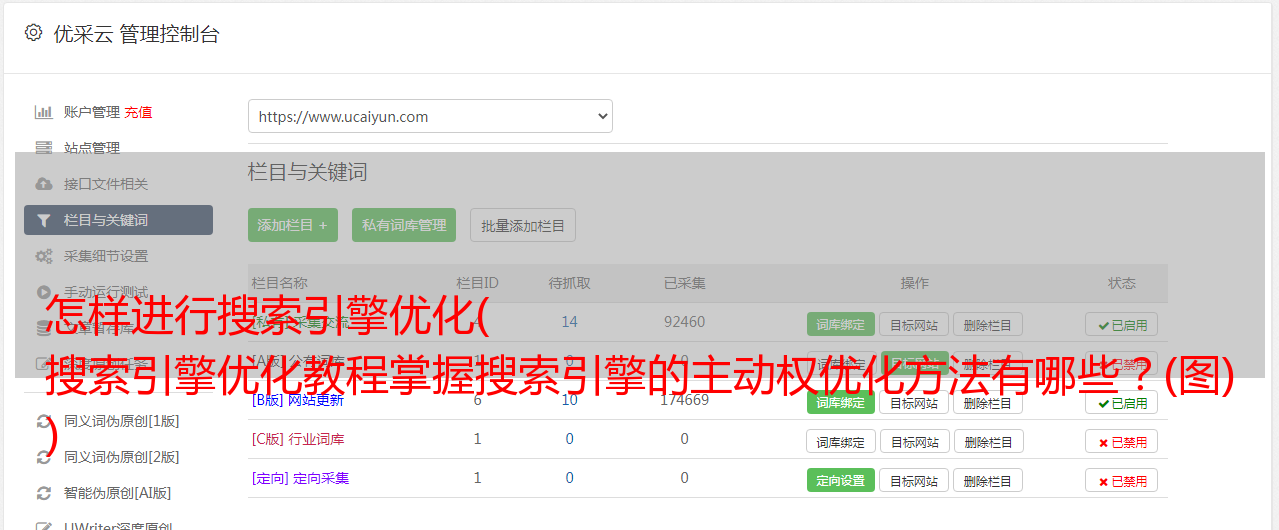The image size is (1279, 530).
Task: Click the 待抓取 value 14
Action: (569, 322)
